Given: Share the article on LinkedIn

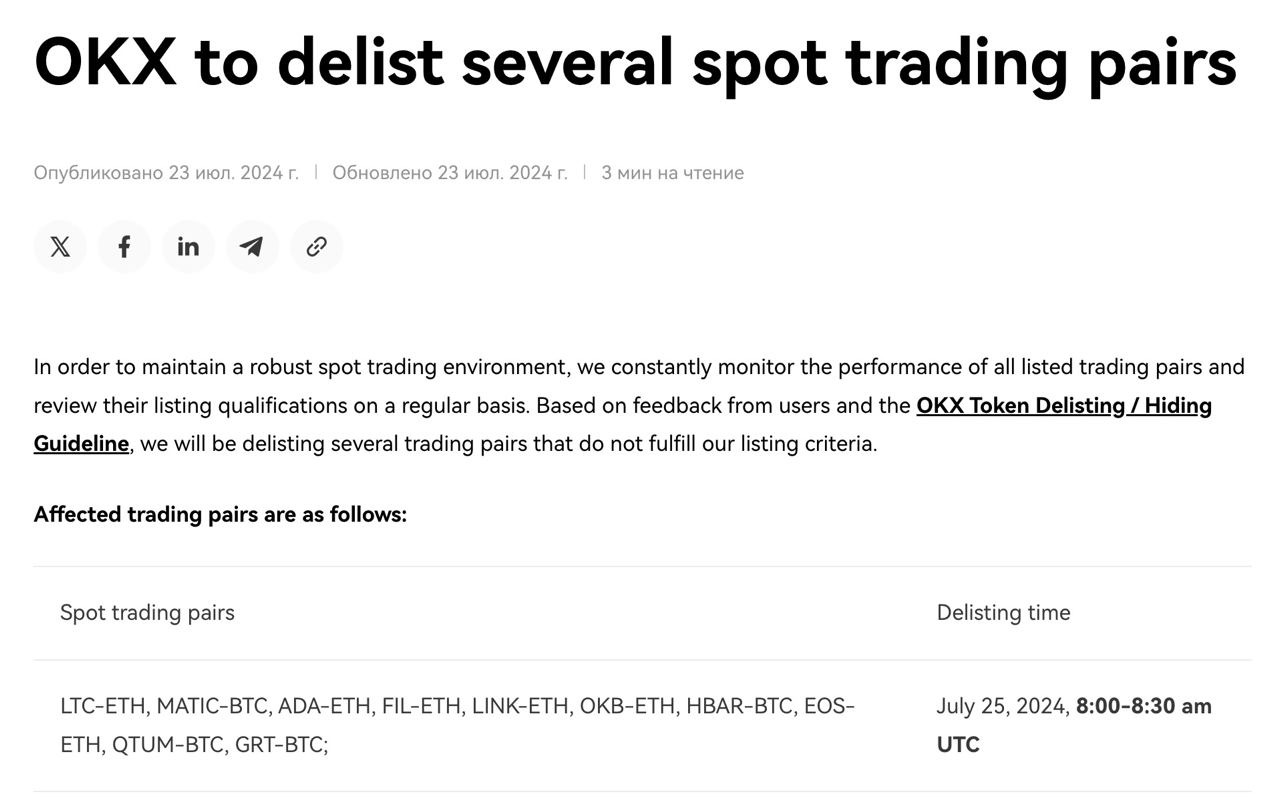Looking at the screenshot, I should pyautogui.click(x=188, y=247).
